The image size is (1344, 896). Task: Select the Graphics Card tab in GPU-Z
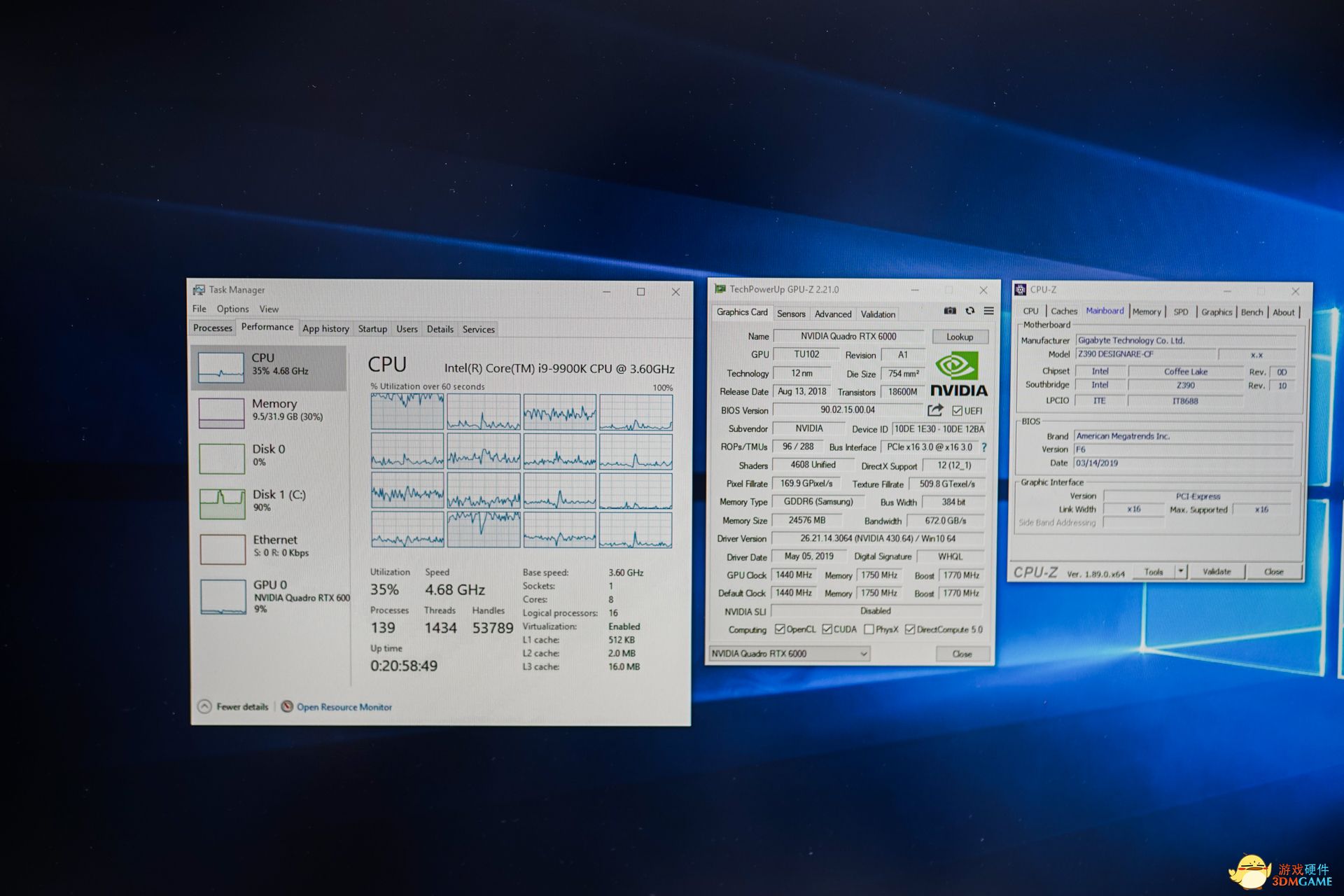tap(742, 312)
